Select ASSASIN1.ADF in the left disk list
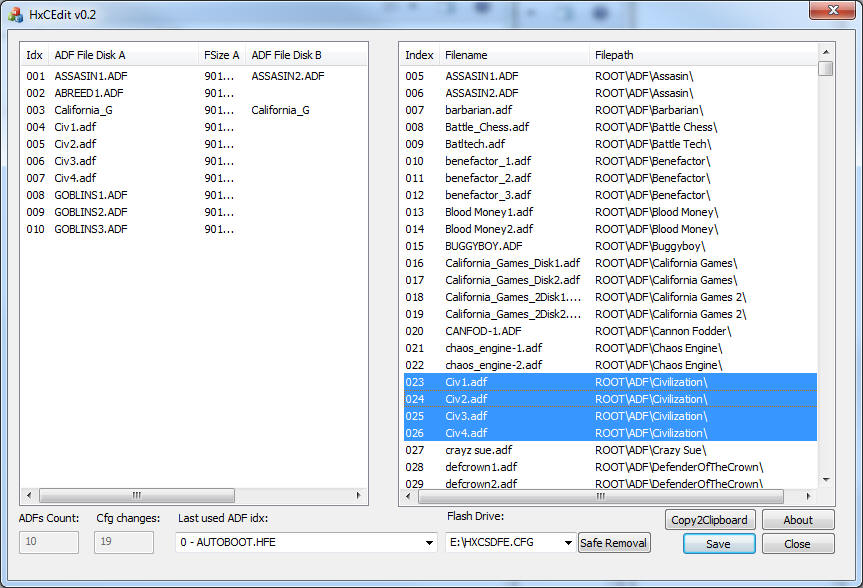 coord(90,76)
